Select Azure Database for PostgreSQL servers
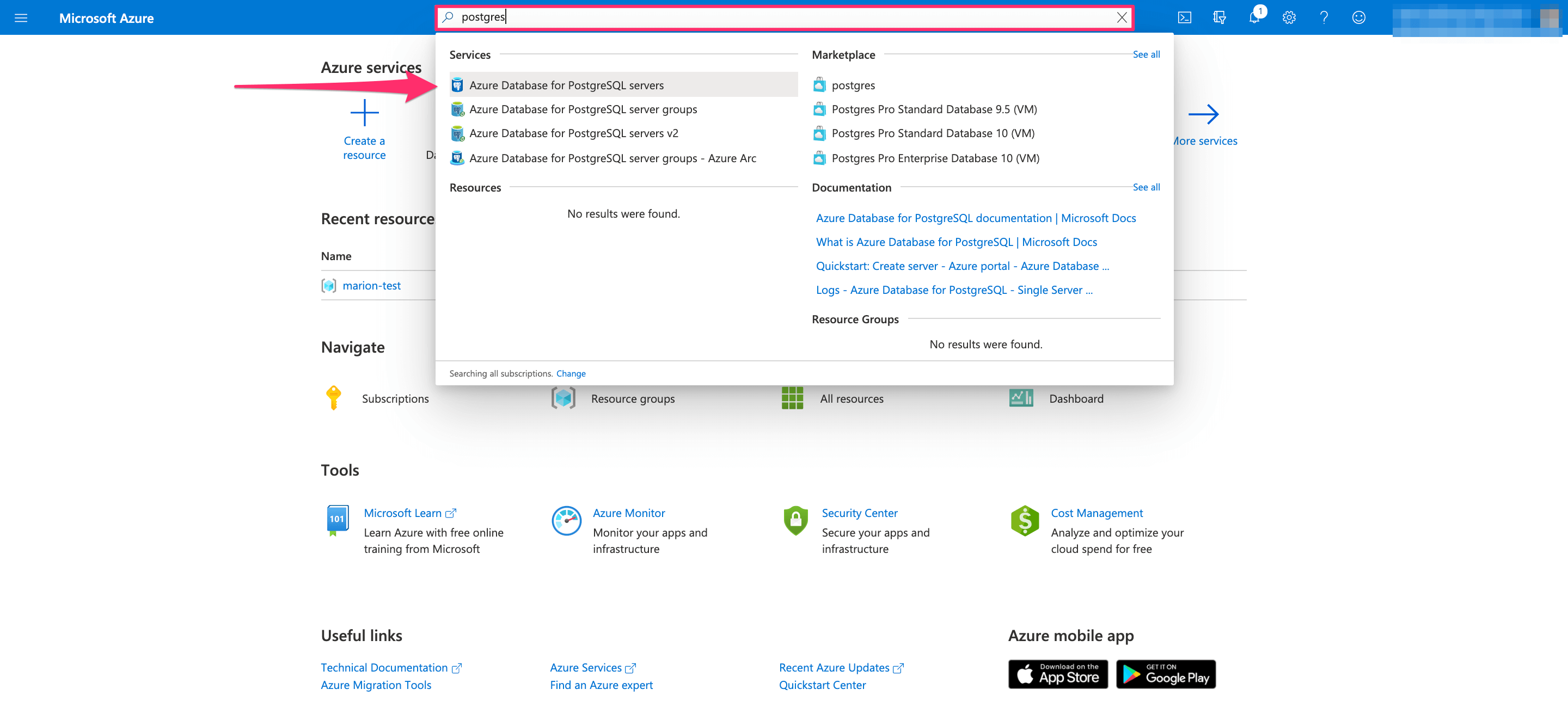This screenshot has height=714, width=1568. coord(566,85)
